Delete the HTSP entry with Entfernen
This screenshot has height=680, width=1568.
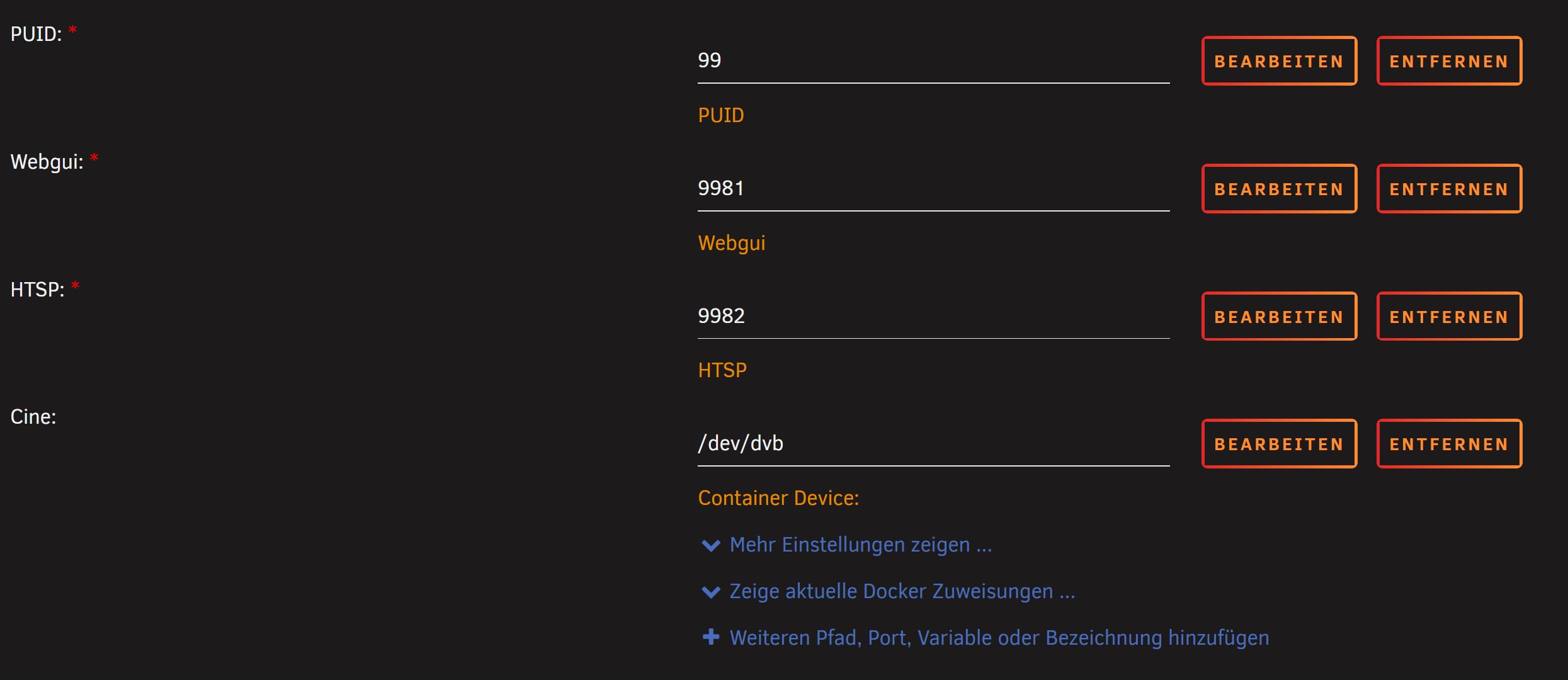coord(1449,317)
